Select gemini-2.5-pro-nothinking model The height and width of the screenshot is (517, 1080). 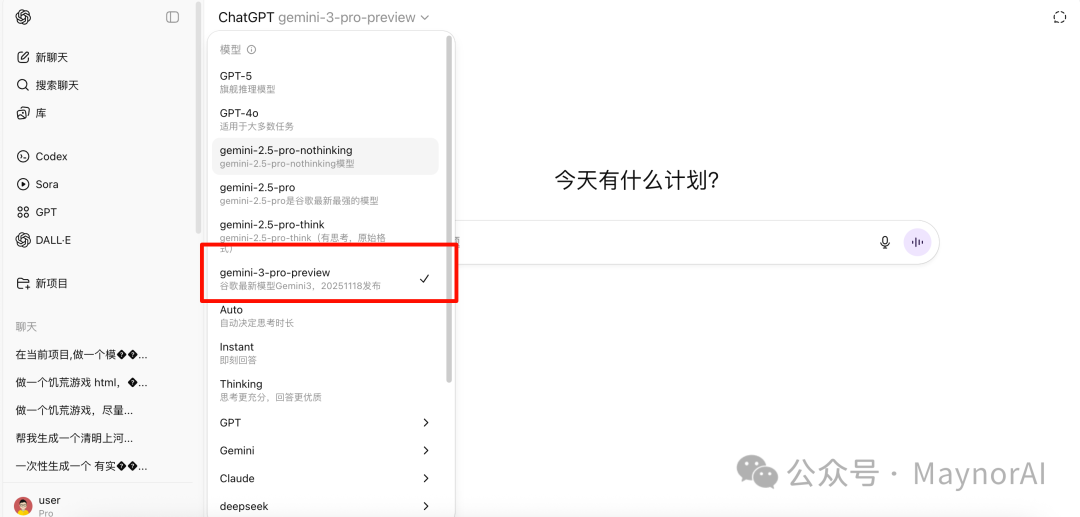[x=325, y=156]
